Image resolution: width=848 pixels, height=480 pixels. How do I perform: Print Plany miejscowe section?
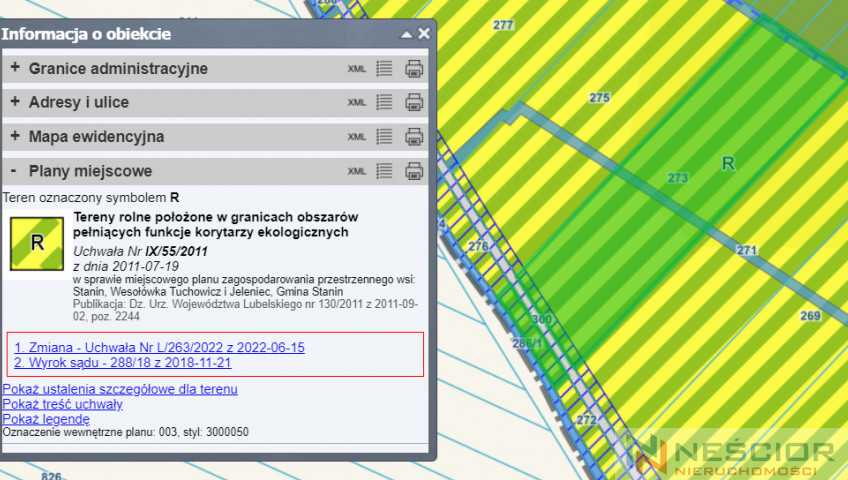click(x=414, y=171)
